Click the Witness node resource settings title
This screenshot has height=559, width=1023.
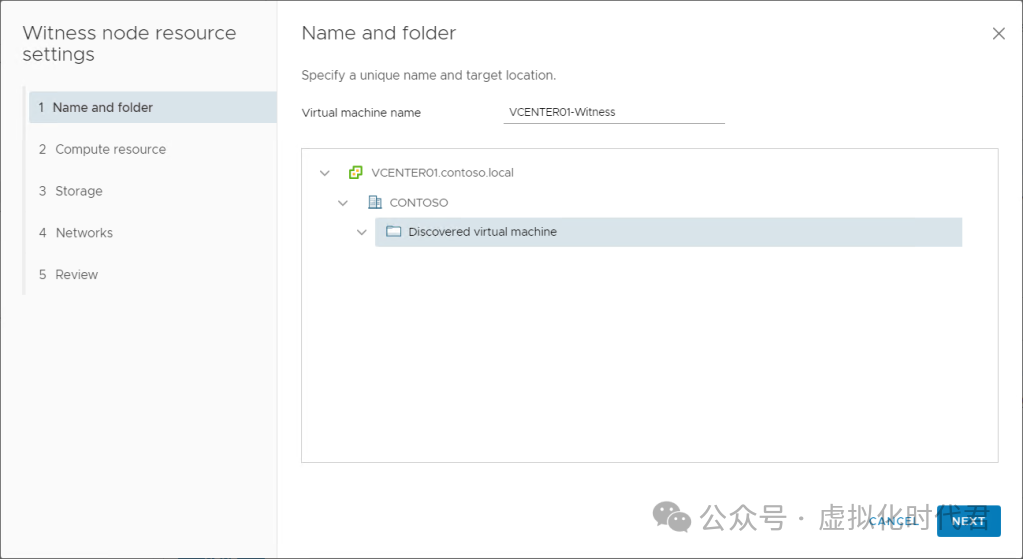(129, 43)
